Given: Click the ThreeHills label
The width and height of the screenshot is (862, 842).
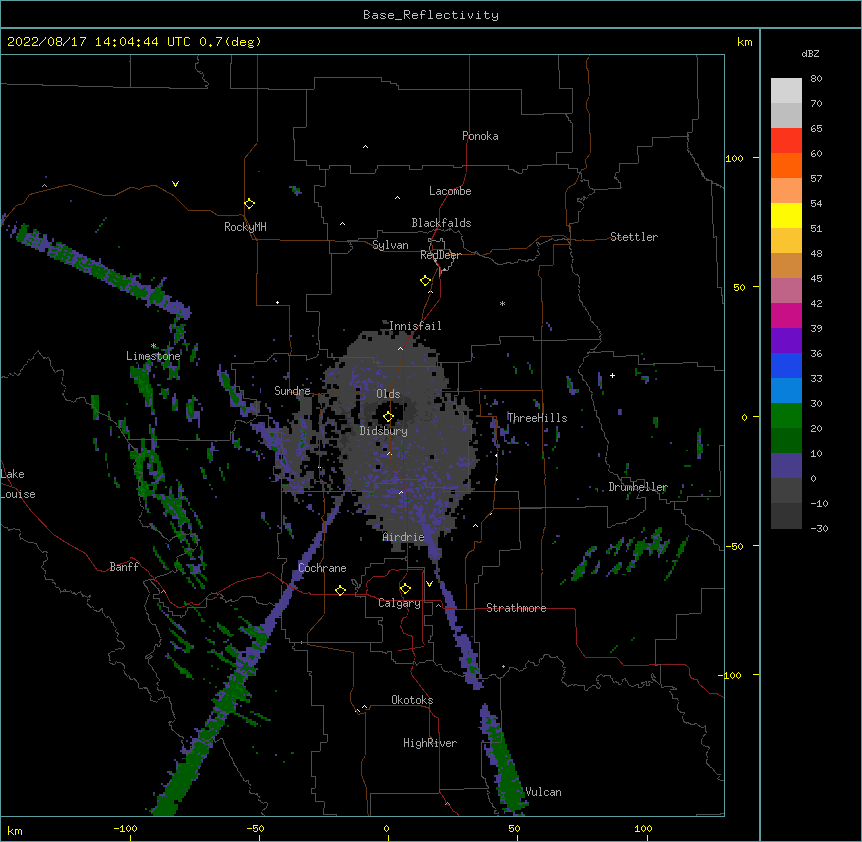Looking at the screenshot, I should point(537,418).
